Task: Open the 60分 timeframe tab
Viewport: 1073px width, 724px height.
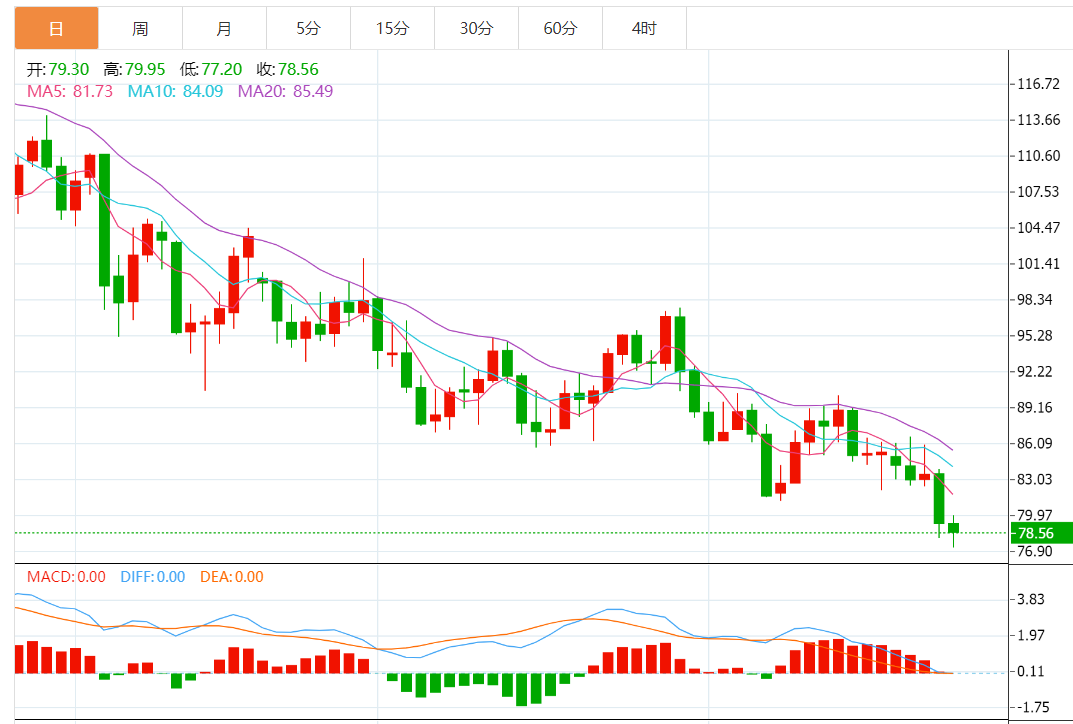Action: 560,28
